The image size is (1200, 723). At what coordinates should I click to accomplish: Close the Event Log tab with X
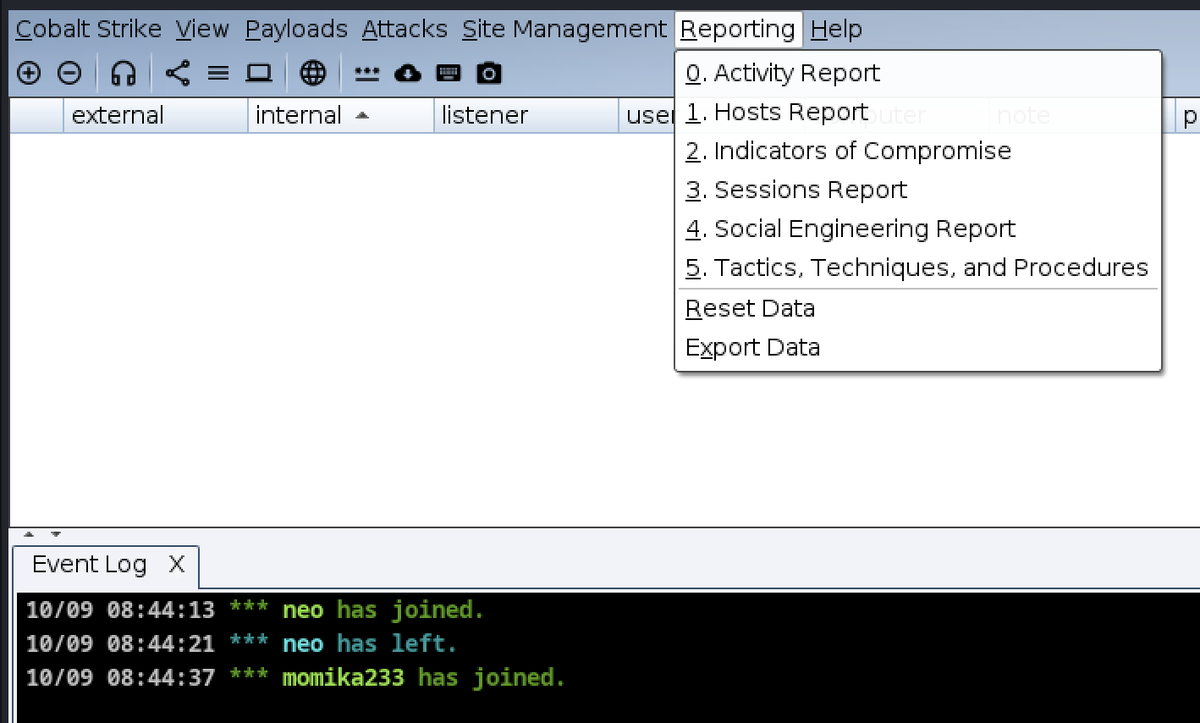pyautogui.click(x=176, y=565)
